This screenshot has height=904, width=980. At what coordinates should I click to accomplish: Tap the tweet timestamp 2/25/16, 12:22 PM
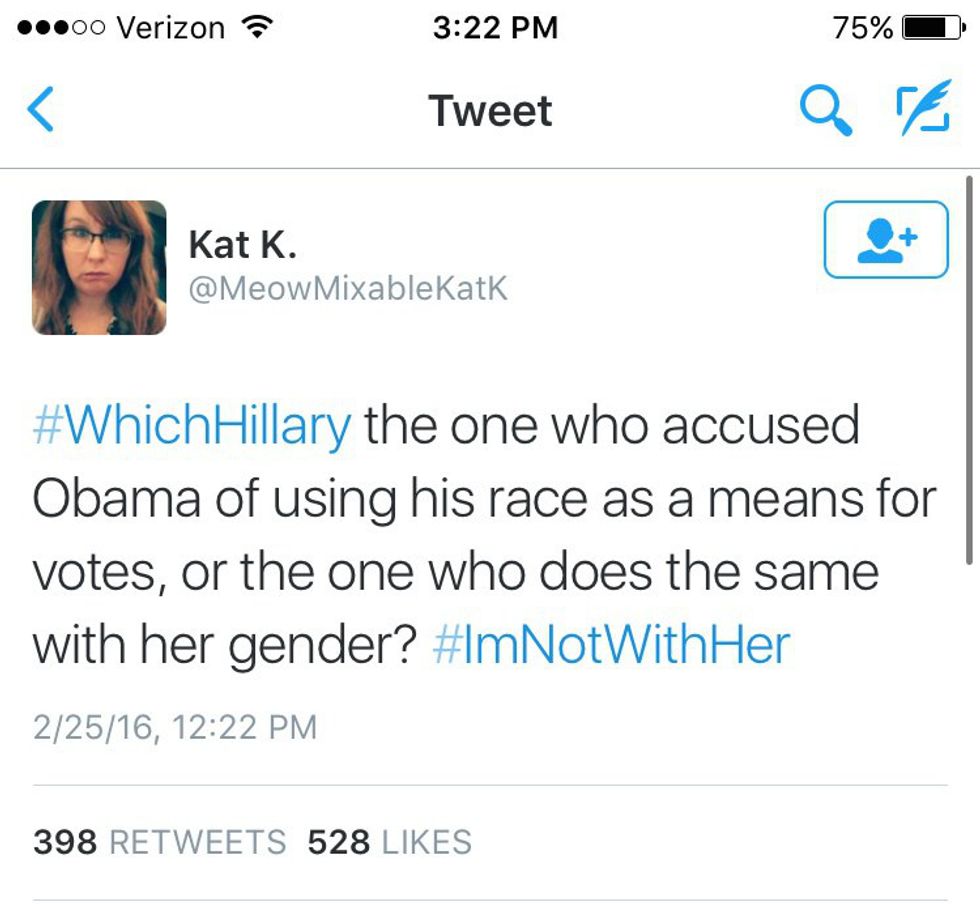pos(175,727)
